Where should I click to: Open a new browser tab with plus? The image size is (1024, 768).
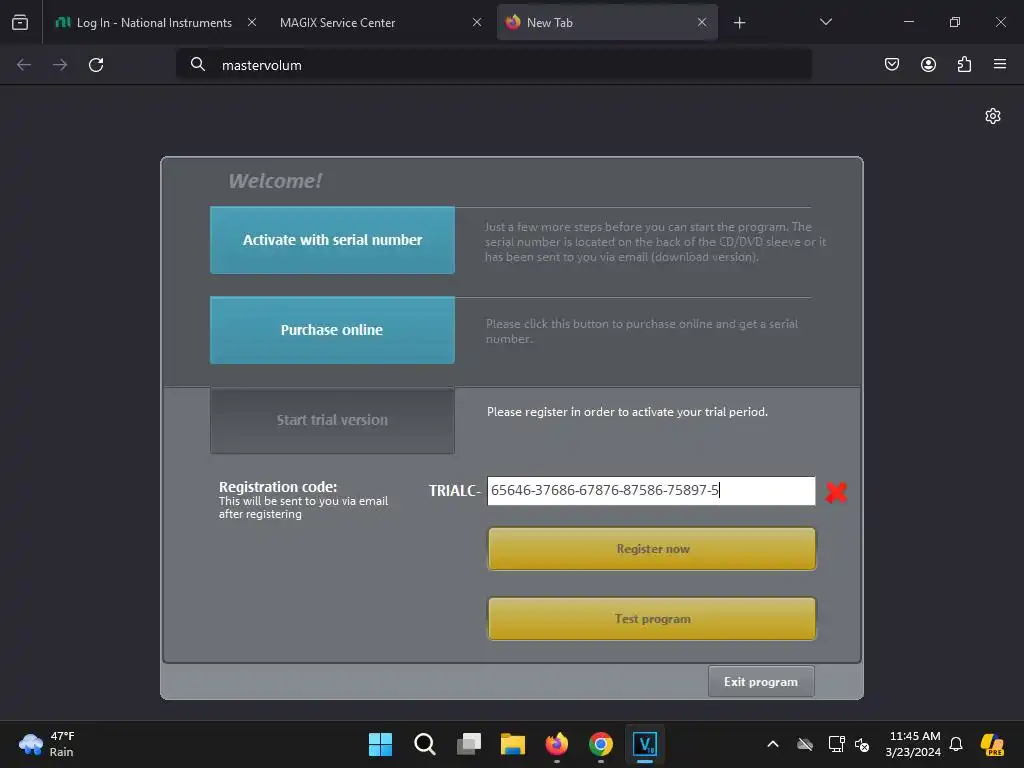click(739, 23)
